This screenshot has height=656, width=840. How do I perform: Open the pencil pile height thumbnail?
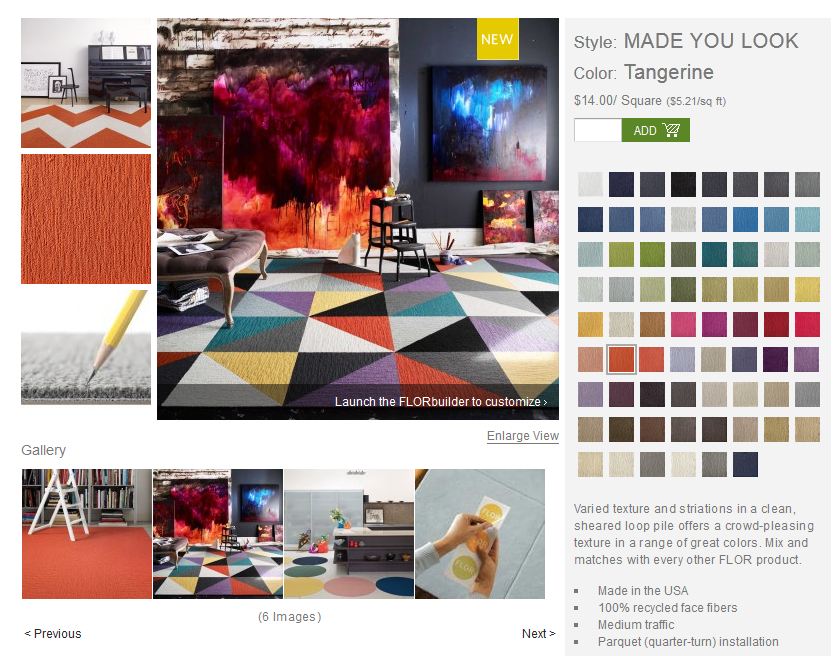[x=86, y=347]
